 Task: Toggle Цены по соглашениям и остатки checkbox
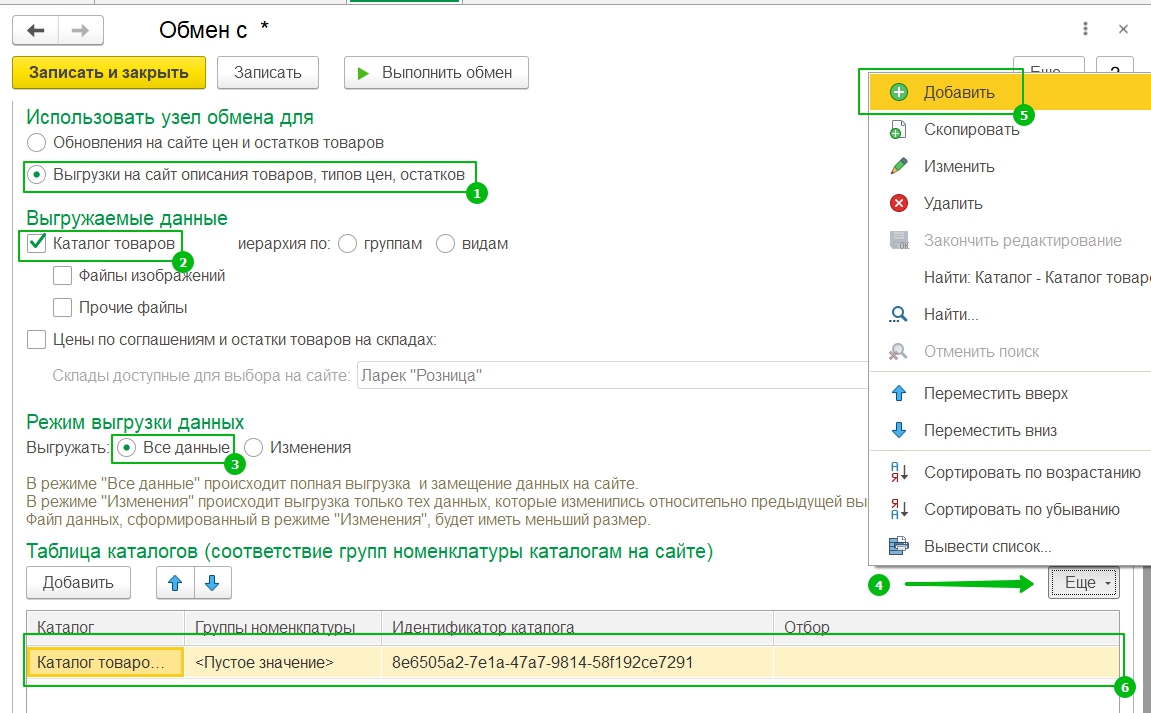click(x=38, y=339)
